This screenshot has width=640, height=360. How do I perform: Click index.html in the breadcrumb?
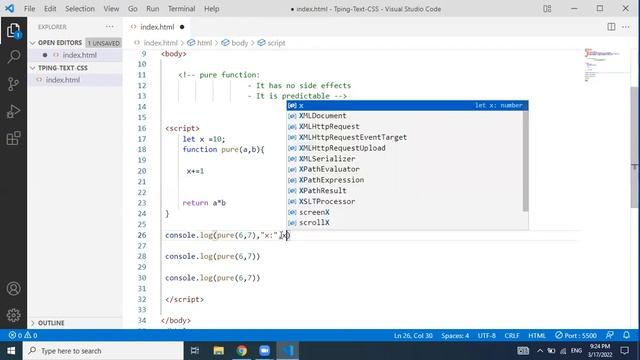pos(160,43)
